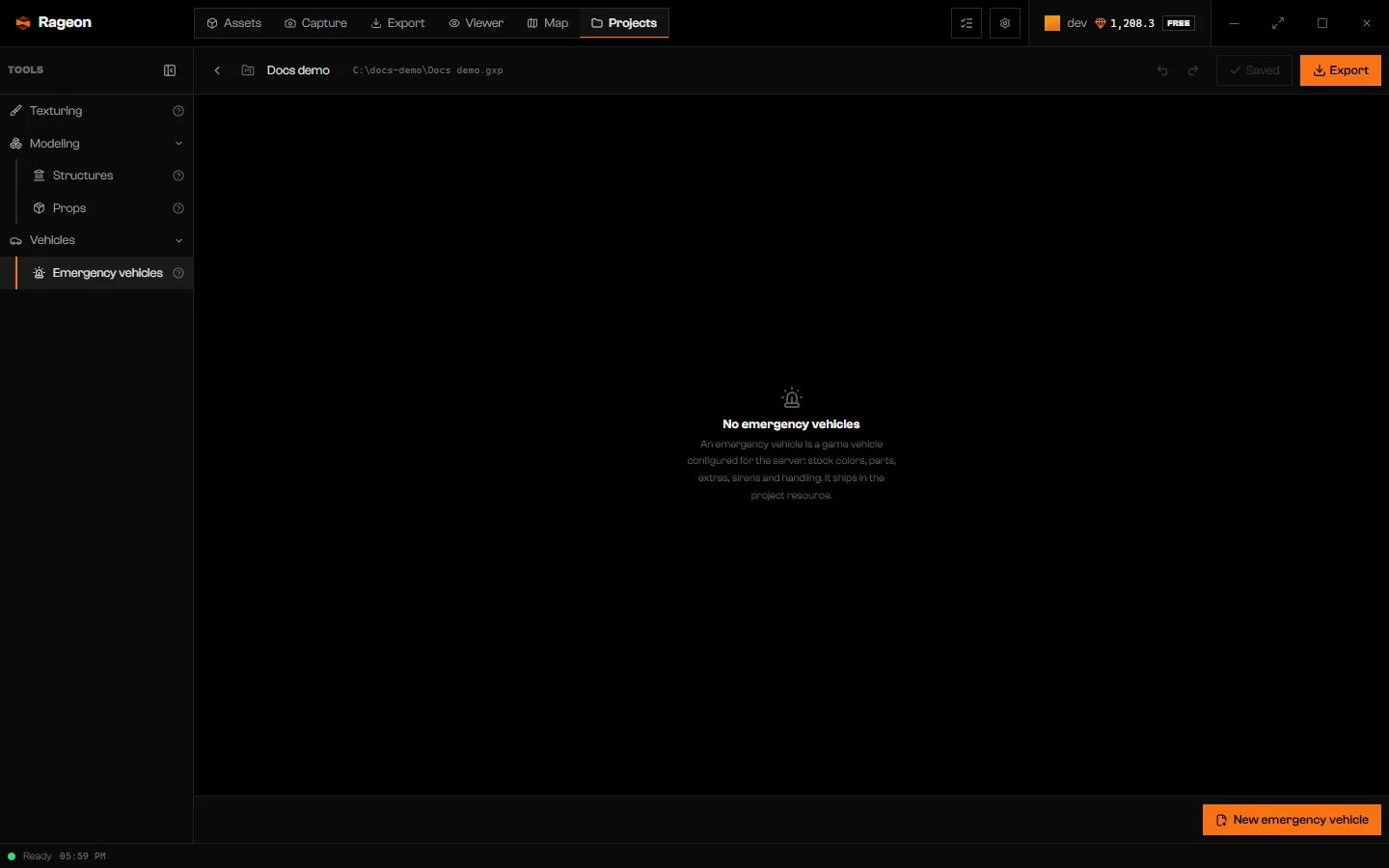The image size is (1389, 868).
Task: Show help for Structures
Action: [x=178, y=176]
